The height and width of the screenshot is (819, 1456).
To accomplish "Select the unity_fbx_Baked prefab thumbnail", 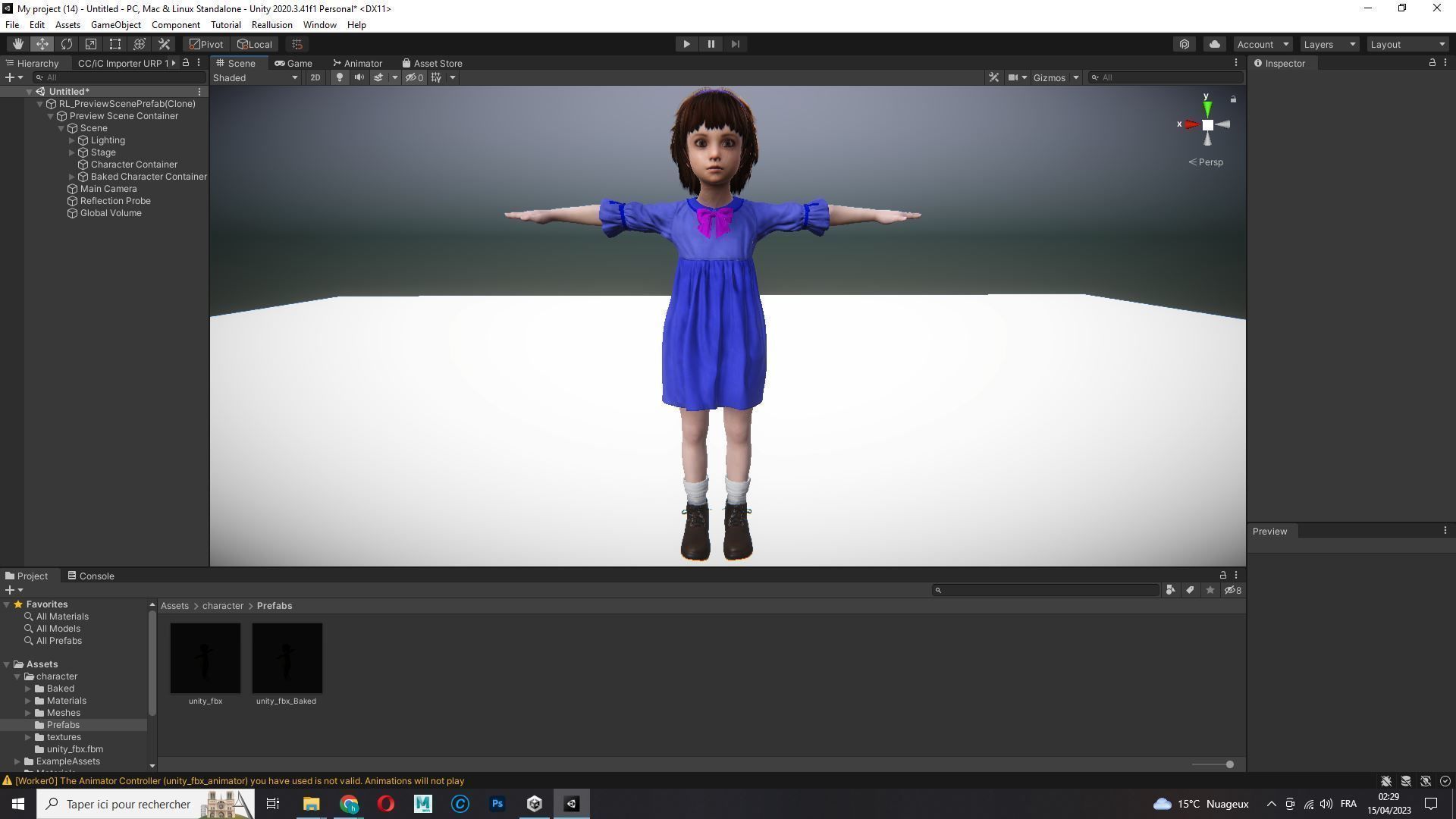I will point(287,658).
